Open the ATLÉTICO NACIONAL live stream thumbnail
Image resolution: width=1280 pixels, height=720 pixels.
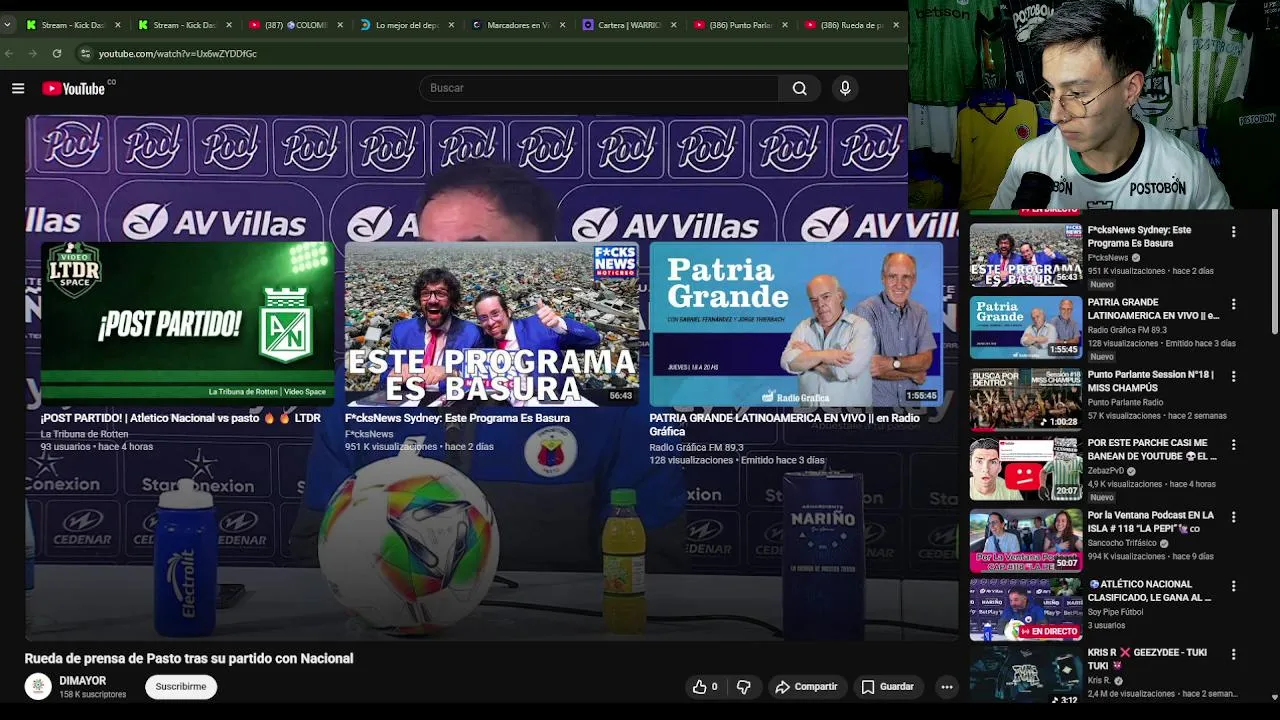point(1025,609)
